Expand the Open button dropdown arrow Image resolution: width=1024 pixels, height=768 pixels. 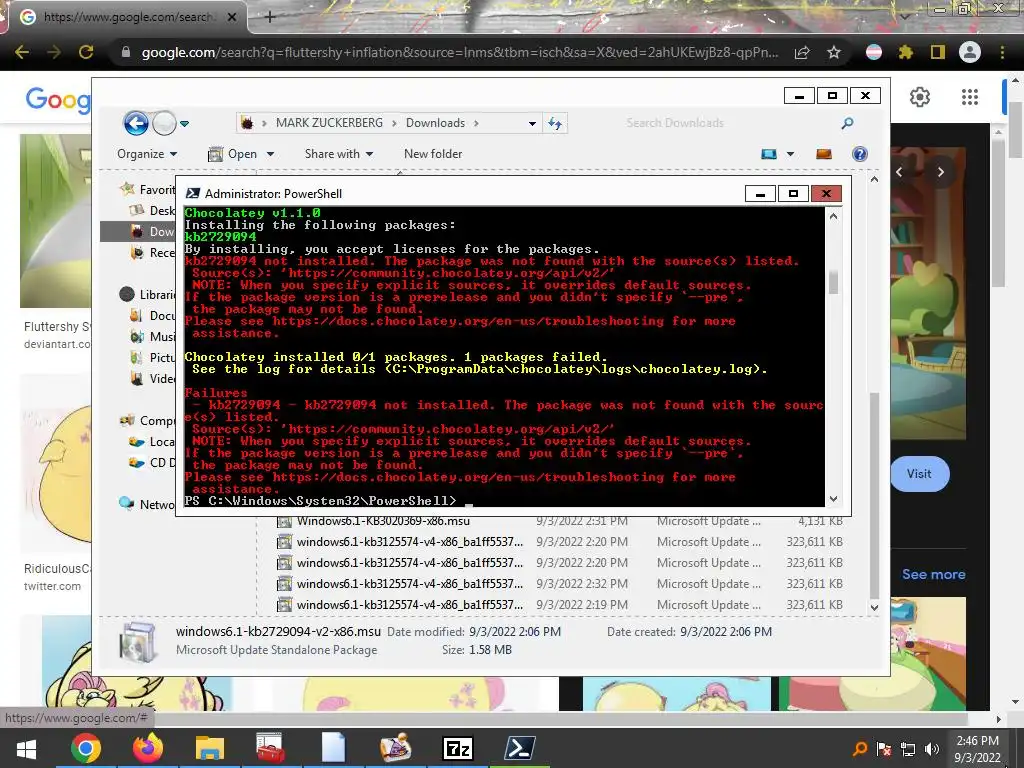point(270,155)
